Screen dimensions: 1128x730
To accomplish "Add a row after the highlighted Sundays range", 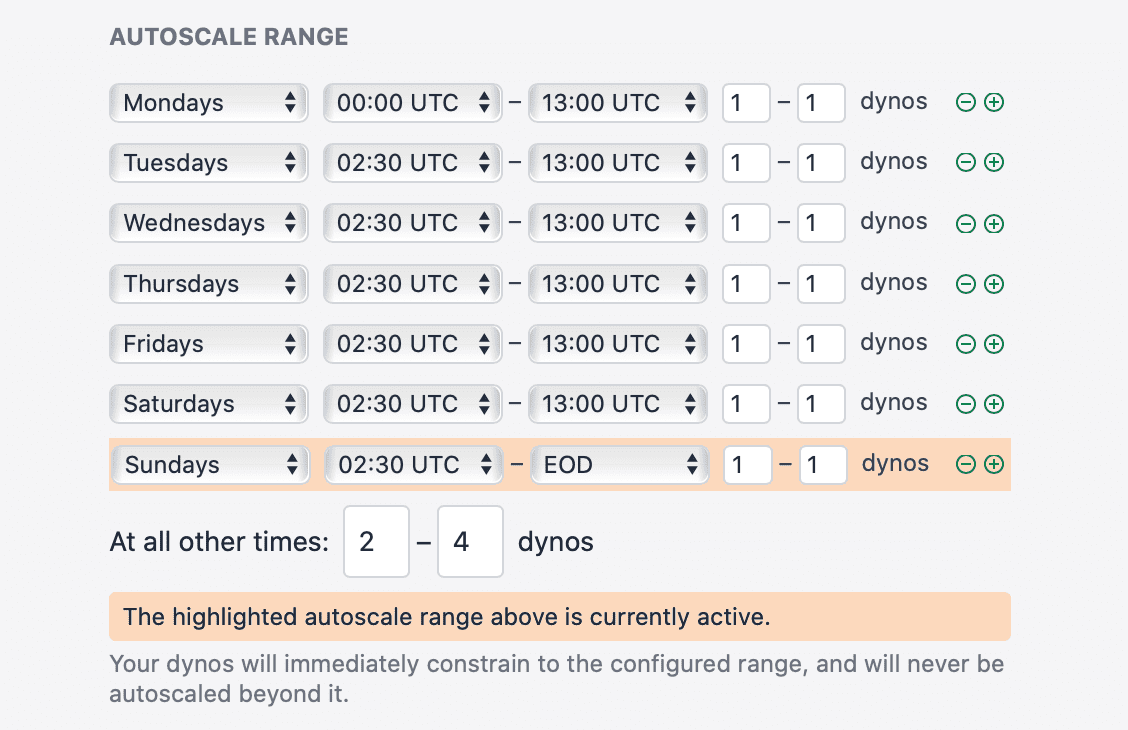I will click(992, 464).
